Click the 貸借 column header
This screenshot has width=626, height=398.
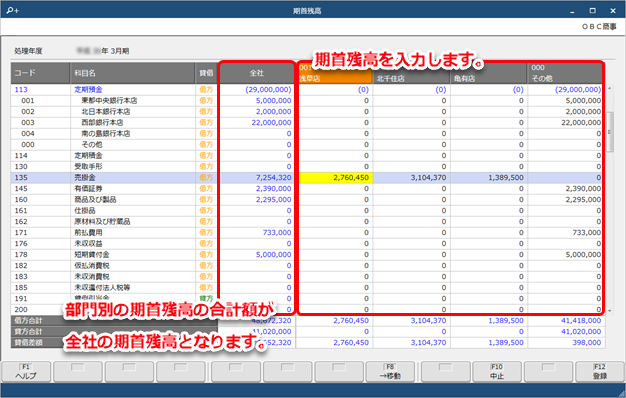point(206,73)
